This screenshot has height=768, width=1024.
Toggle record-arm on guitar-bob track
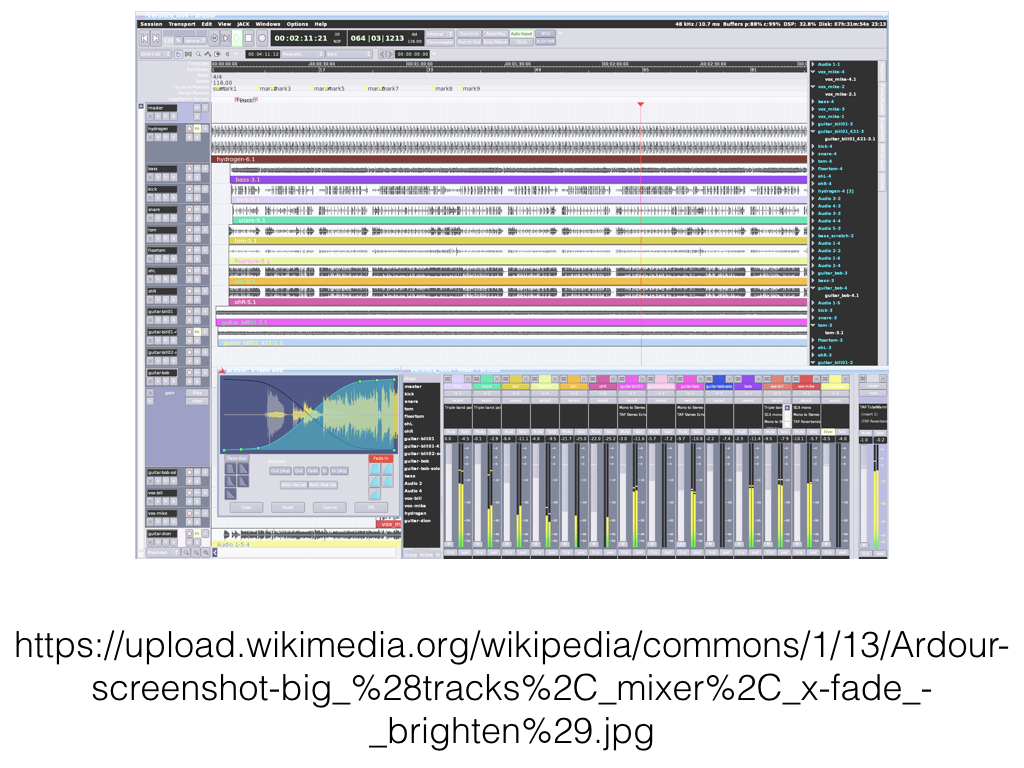click(189, 373)
